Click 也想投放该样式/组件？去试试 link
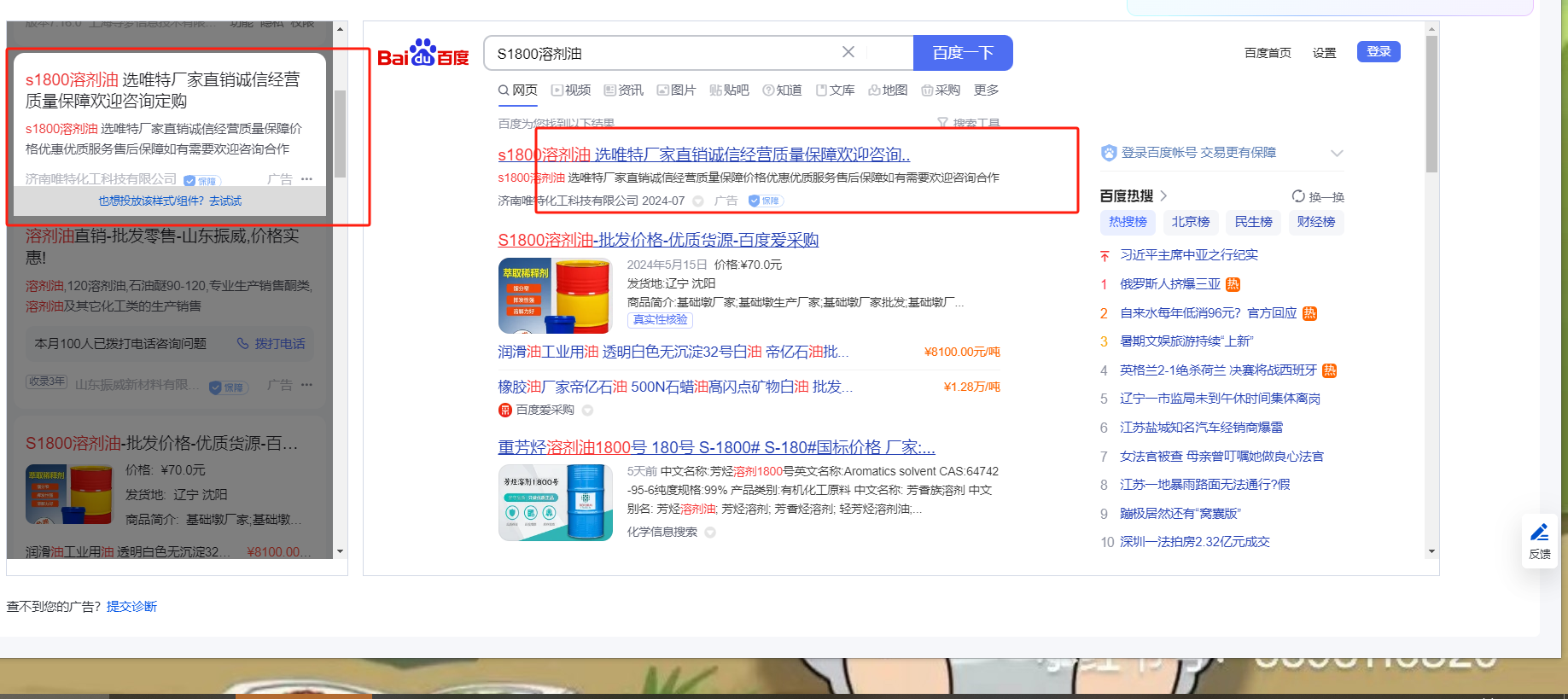Image resolution: width=1568 pixels, height=699 pixels. tap(170, 201)
